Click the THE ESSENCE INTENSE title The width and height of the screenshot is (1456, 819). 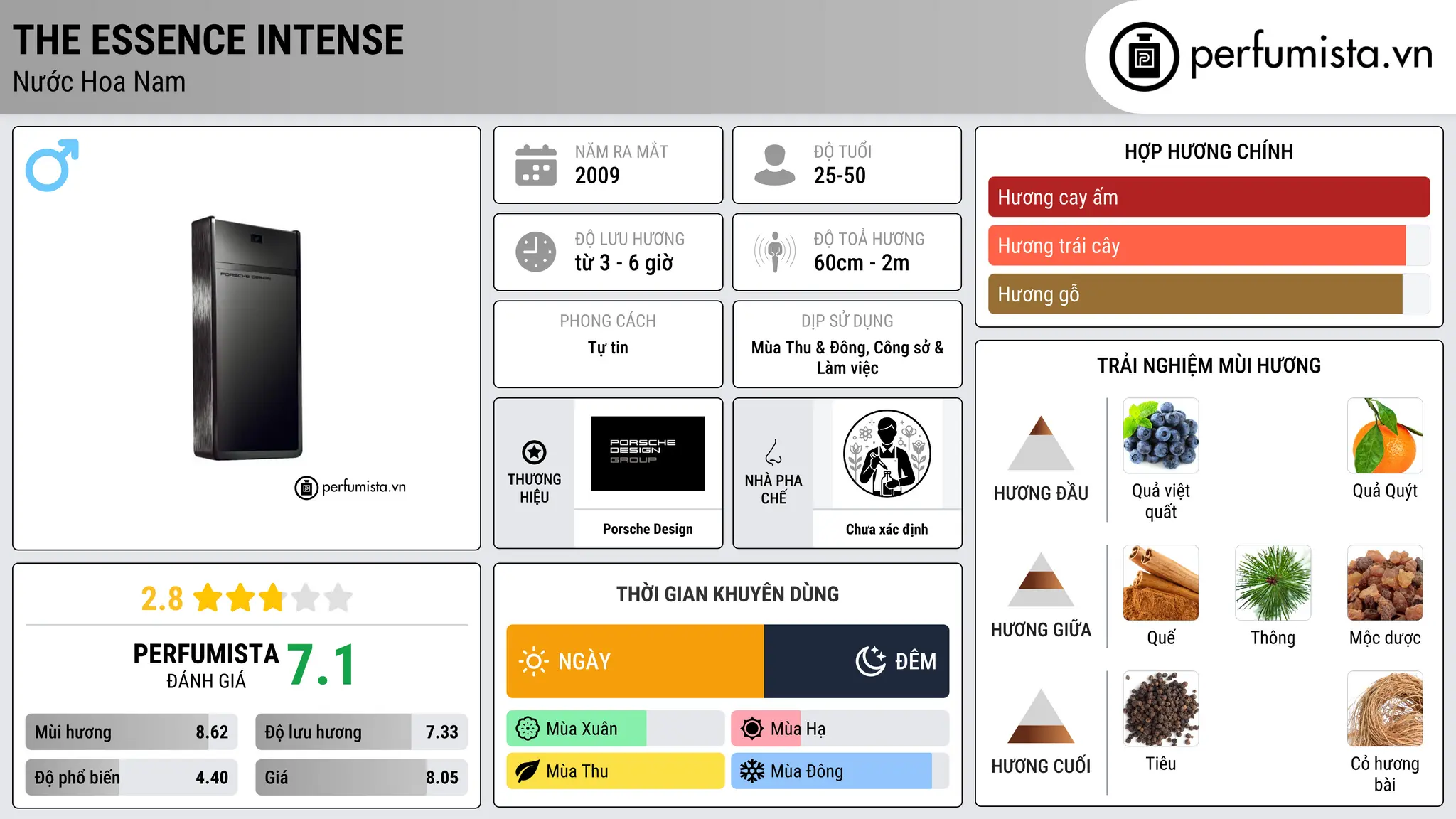(208, 40)
